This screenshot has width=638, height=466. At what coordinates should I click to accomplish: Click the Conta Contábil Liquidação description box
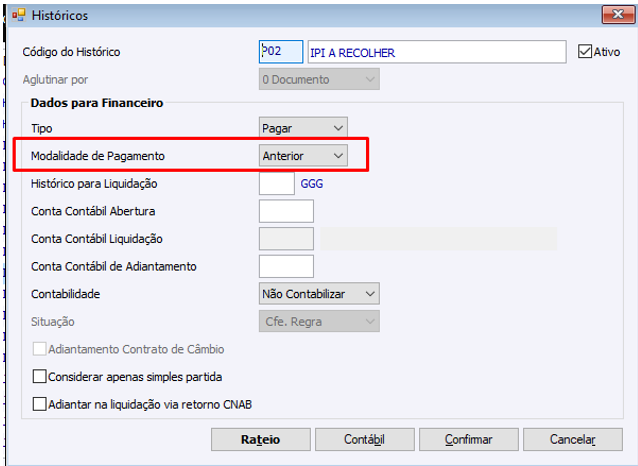click(438, 238)
